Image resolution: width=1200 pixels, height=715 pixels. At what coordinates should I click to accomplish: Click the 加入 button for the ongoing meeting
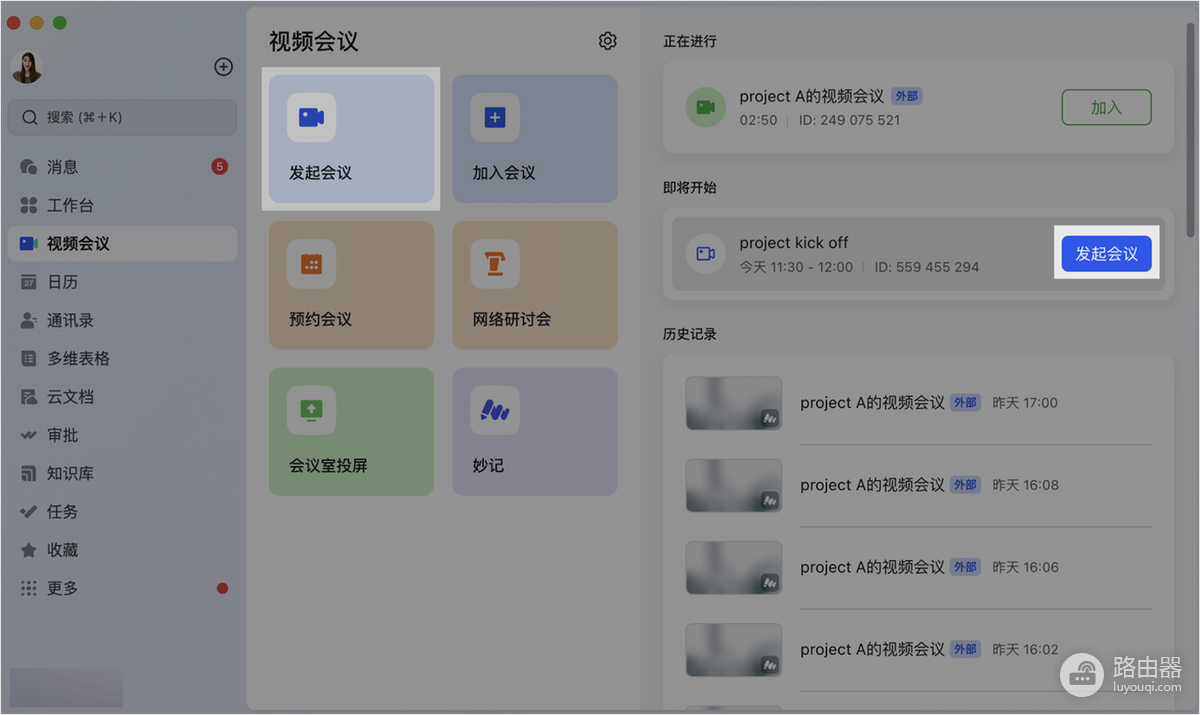pos(1106,107)
